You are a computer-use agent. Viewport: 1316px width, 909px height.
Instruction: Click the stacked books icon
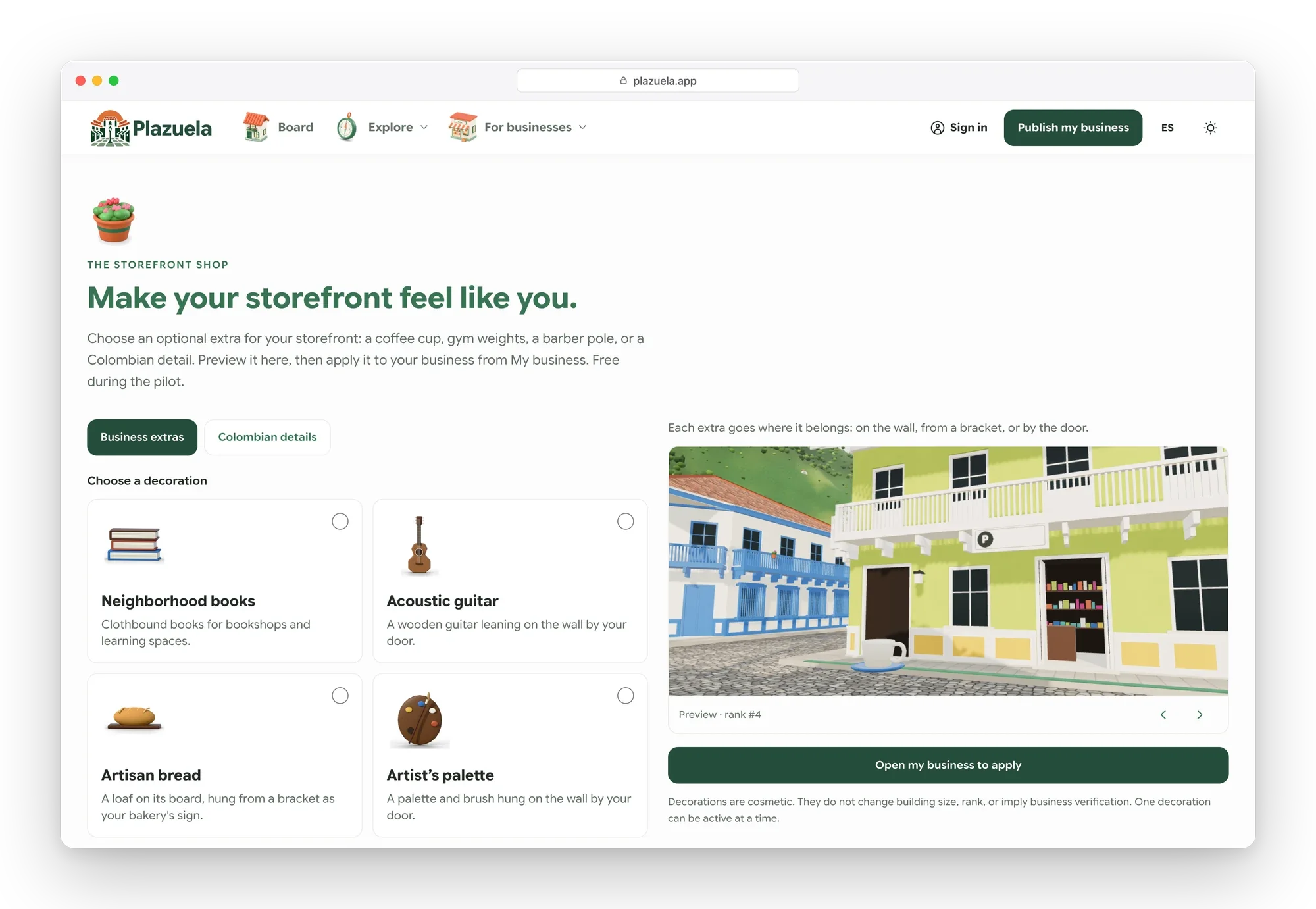tap(134, 544)
